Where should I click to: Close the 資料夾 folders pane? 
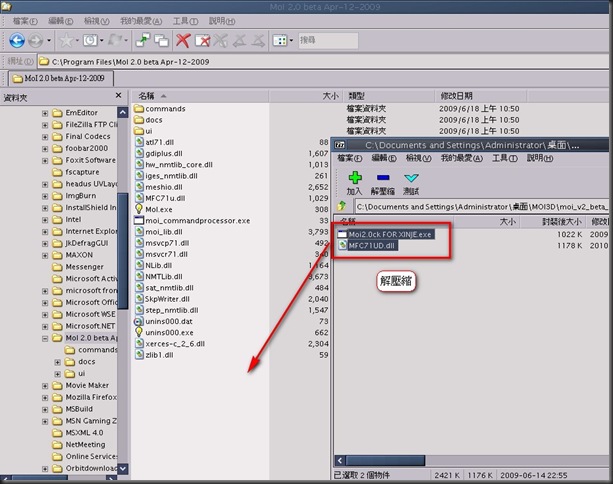118,96
